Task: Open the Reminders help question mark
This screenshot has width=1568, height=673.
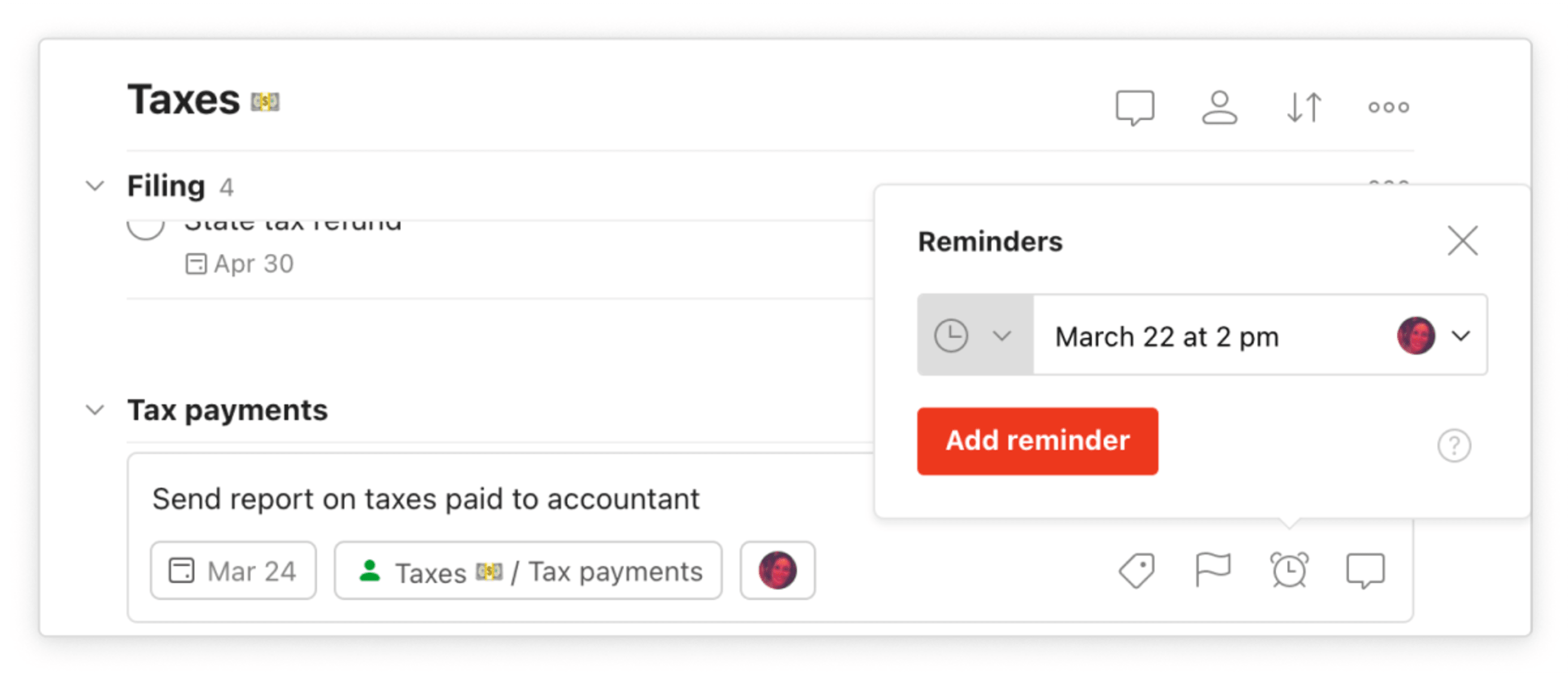Action: pos(1454,446)
